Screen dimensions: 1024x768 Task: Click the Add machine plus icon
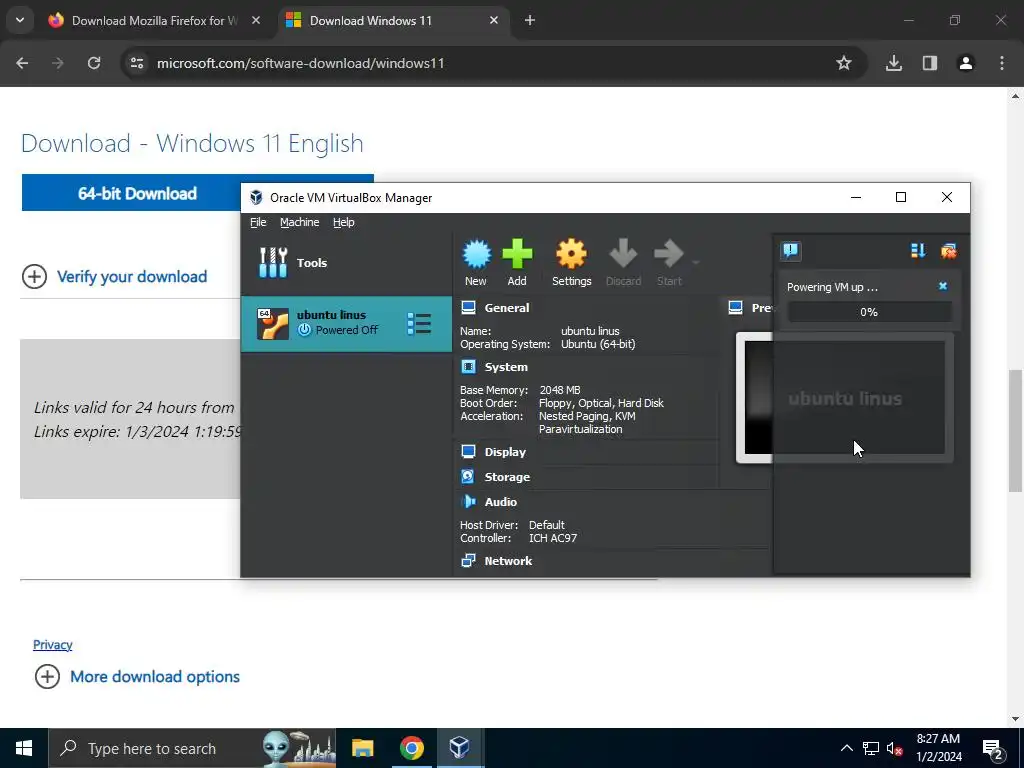point(517,263)
